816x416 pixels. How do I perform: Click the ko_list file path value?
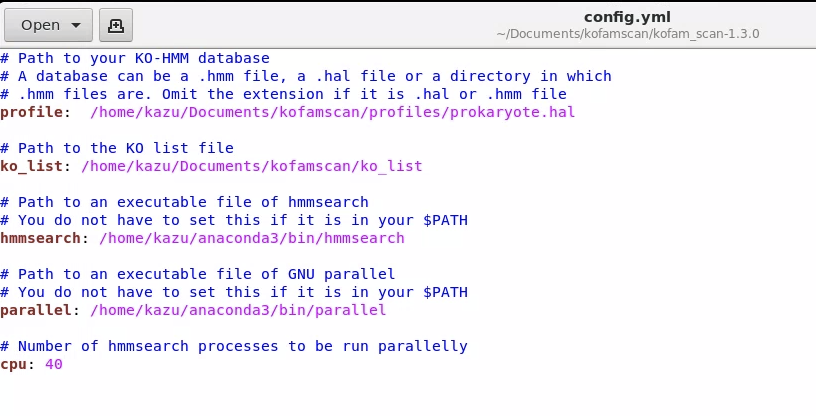point(252,166)
